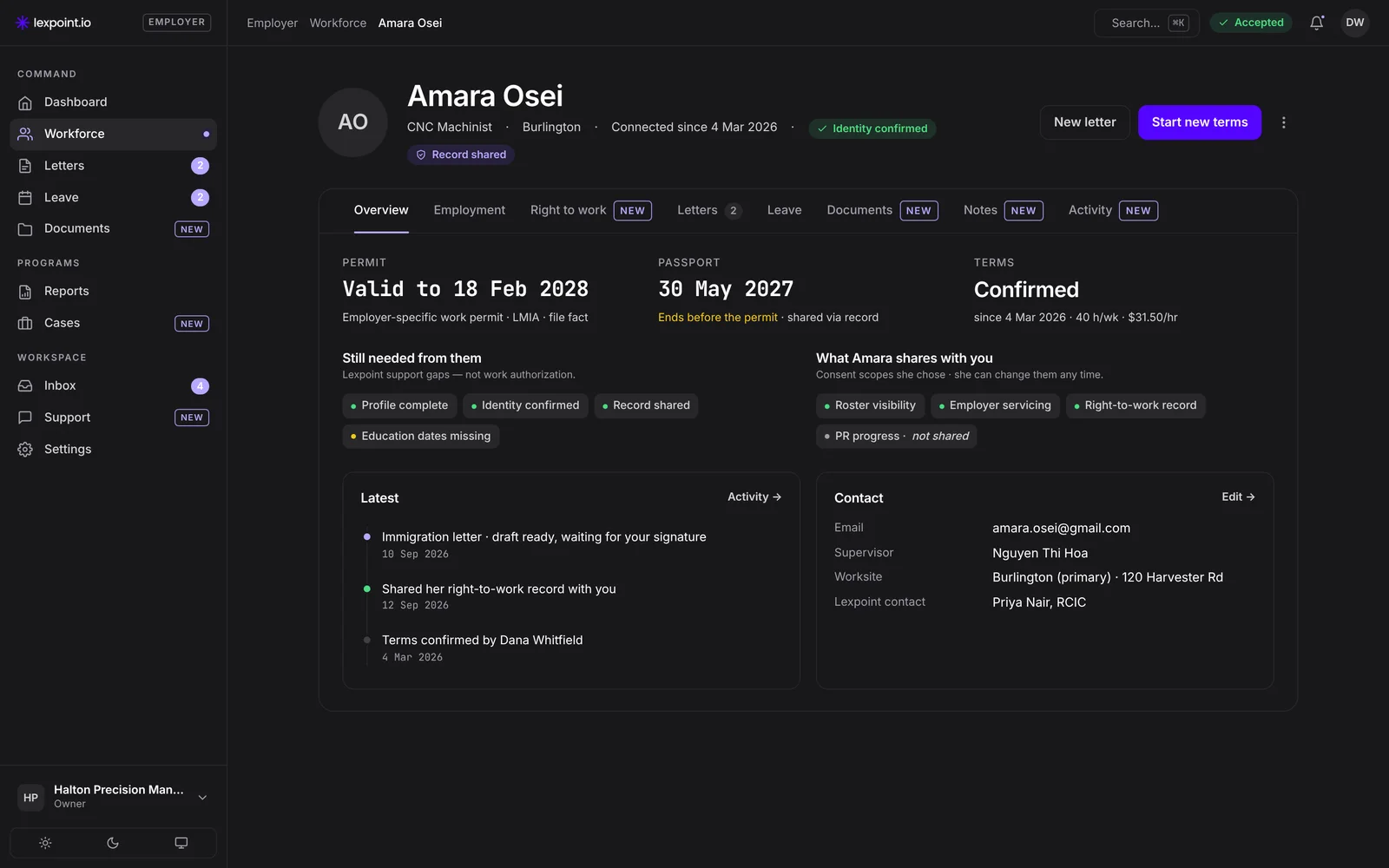
Task: Open Dashboard from the sidebar
Action: click(113, 102)
